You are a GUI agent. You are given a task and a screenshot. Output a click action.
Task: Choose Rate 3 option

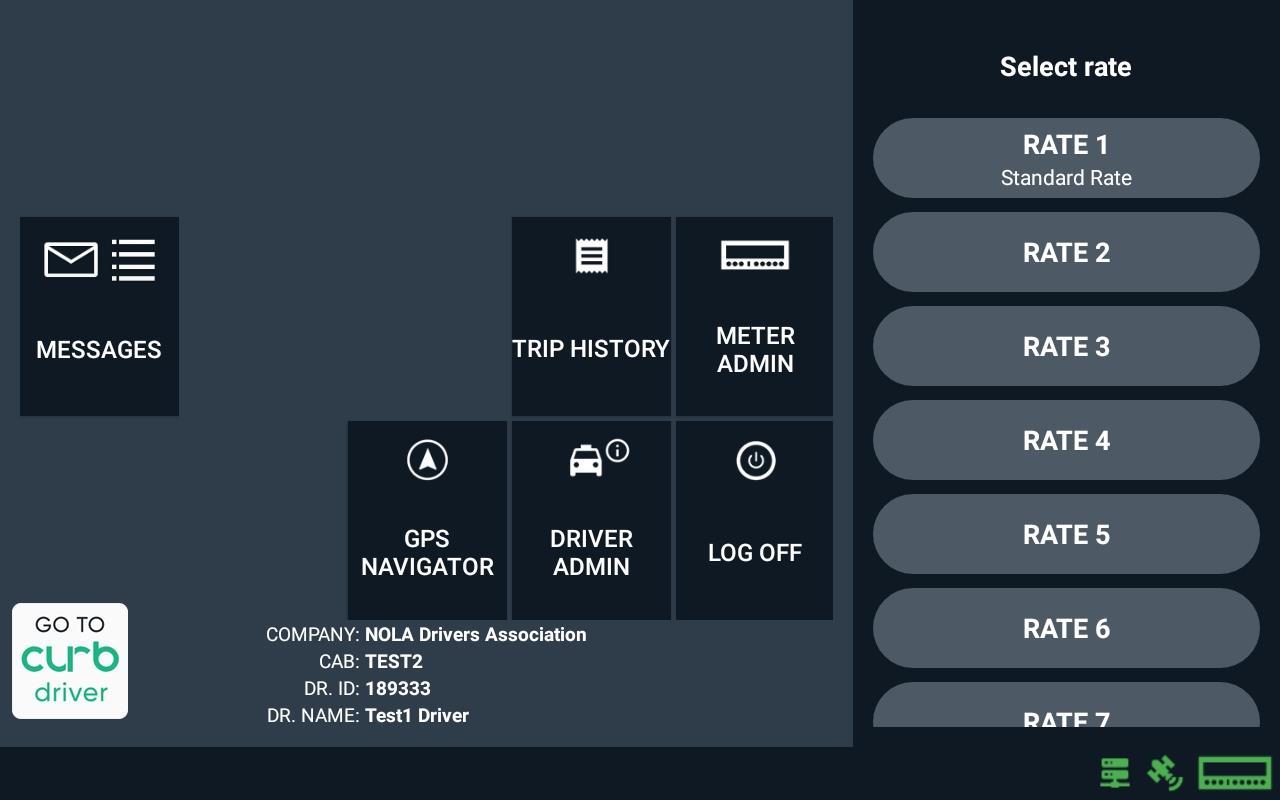point(1066,346)
